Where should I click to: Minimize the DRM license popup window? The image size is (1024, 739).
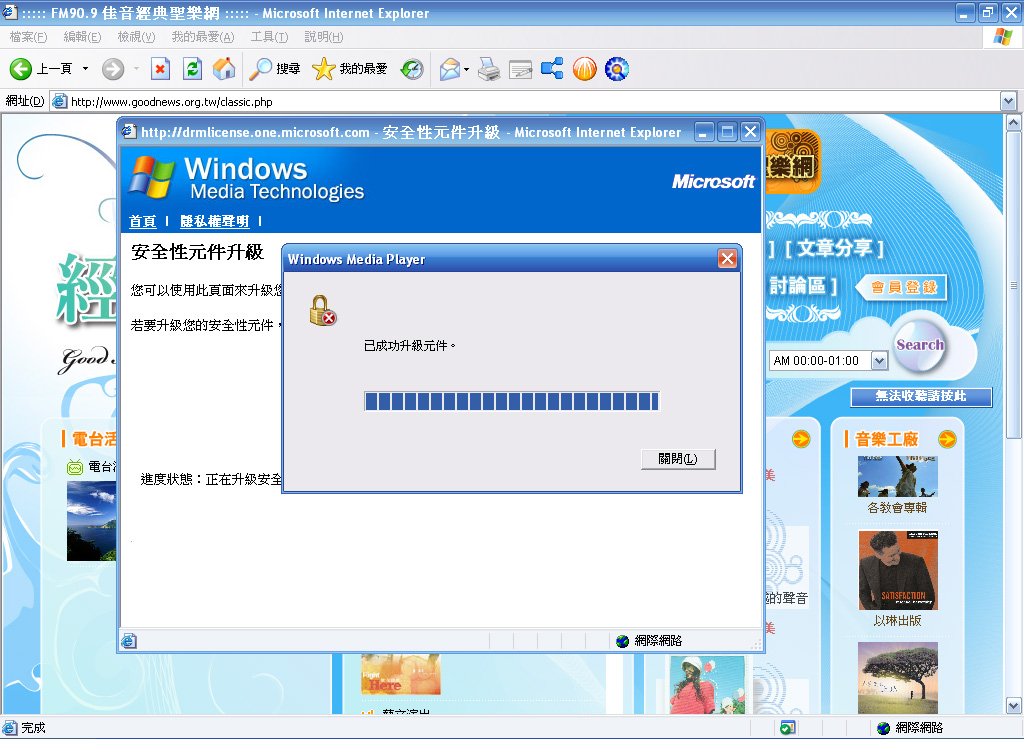pyautogui.click(x=703, y=132)
